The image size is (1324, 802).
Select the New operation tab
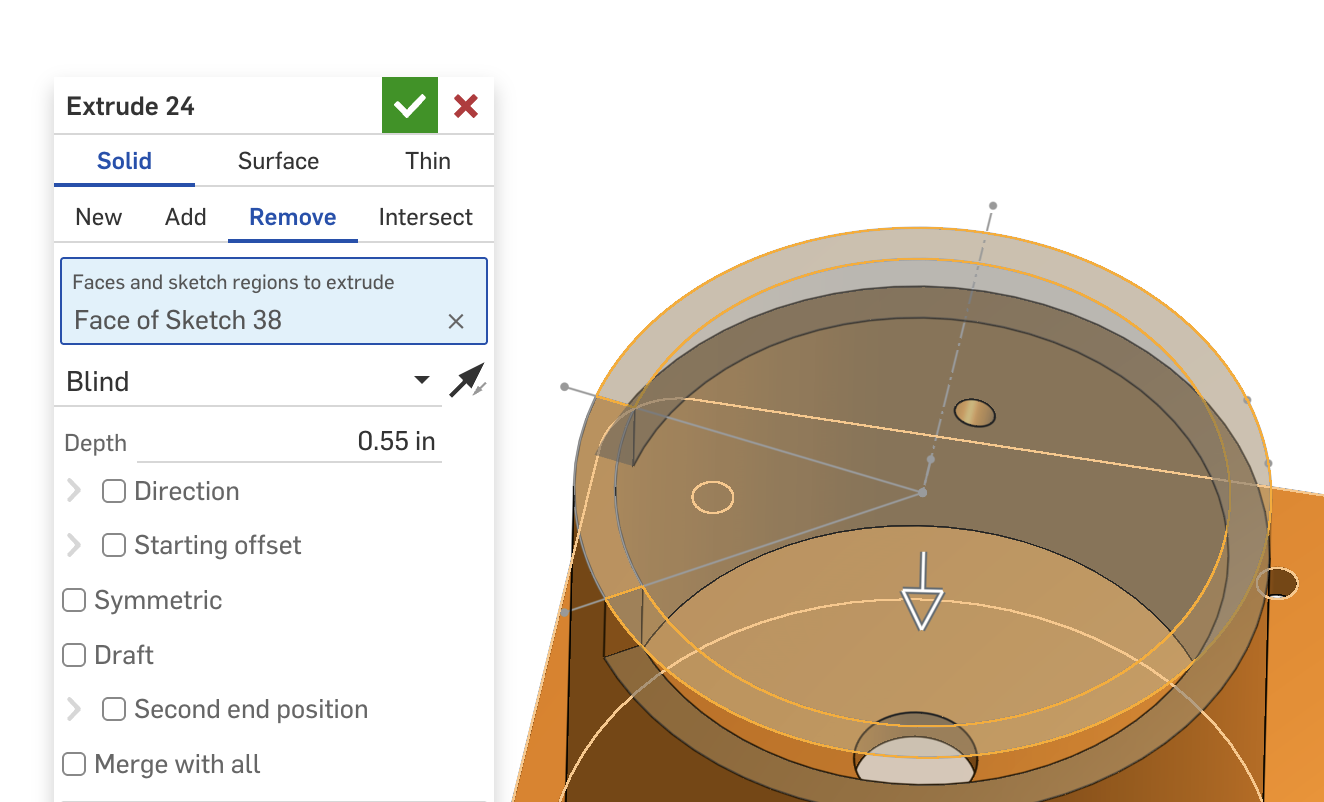pyautogui.click(x=99, y=217)
